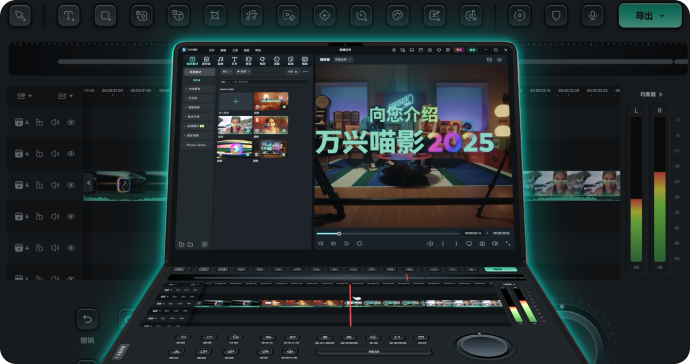Choose the Text tool with T icon
690x364 pixels.
click(69, 16)
